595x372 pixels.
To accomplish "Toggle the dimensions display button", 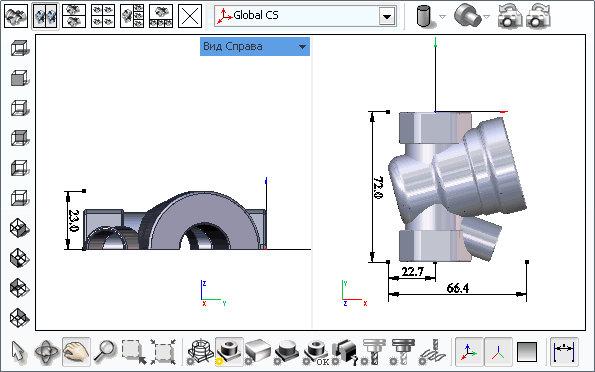I will pos(564,352).
